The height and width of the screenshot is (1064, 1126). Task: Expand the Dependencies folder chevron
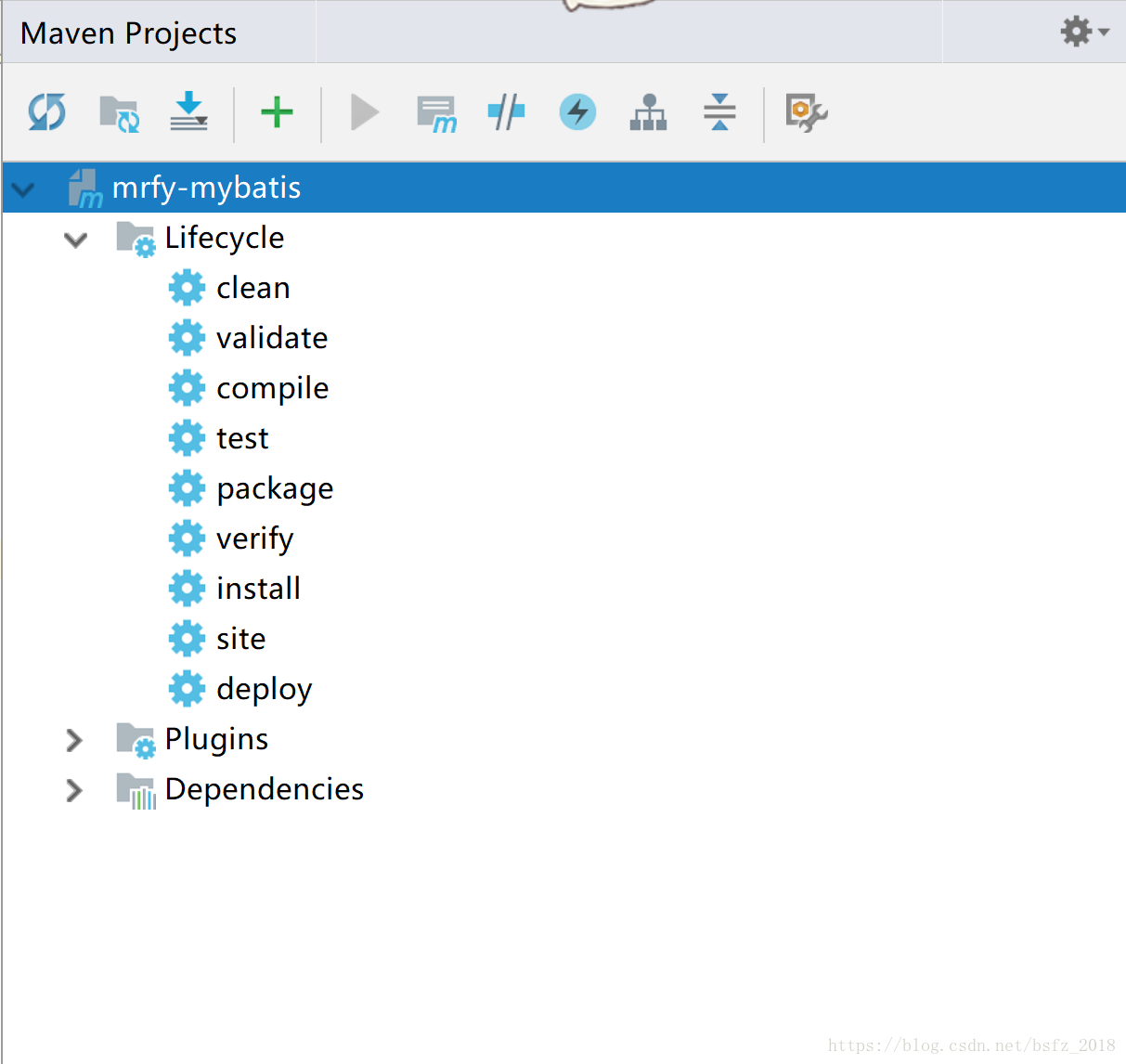tap(74, 790)
